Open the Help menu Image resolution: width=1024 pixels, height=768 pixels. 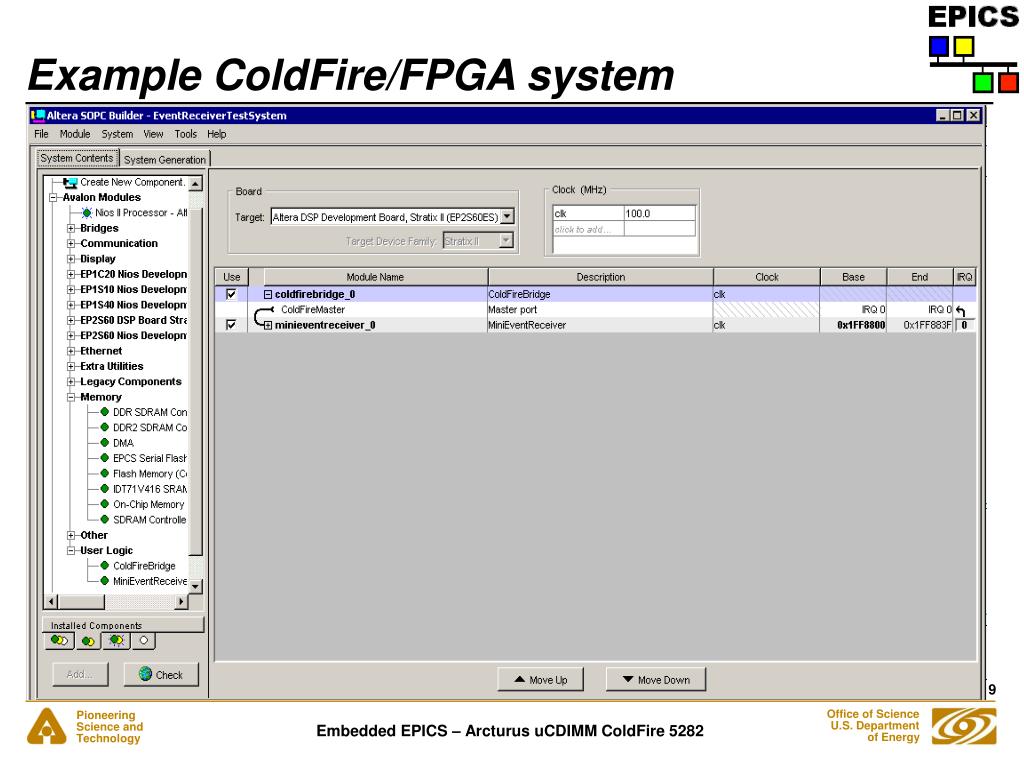(x=217, y=134)
